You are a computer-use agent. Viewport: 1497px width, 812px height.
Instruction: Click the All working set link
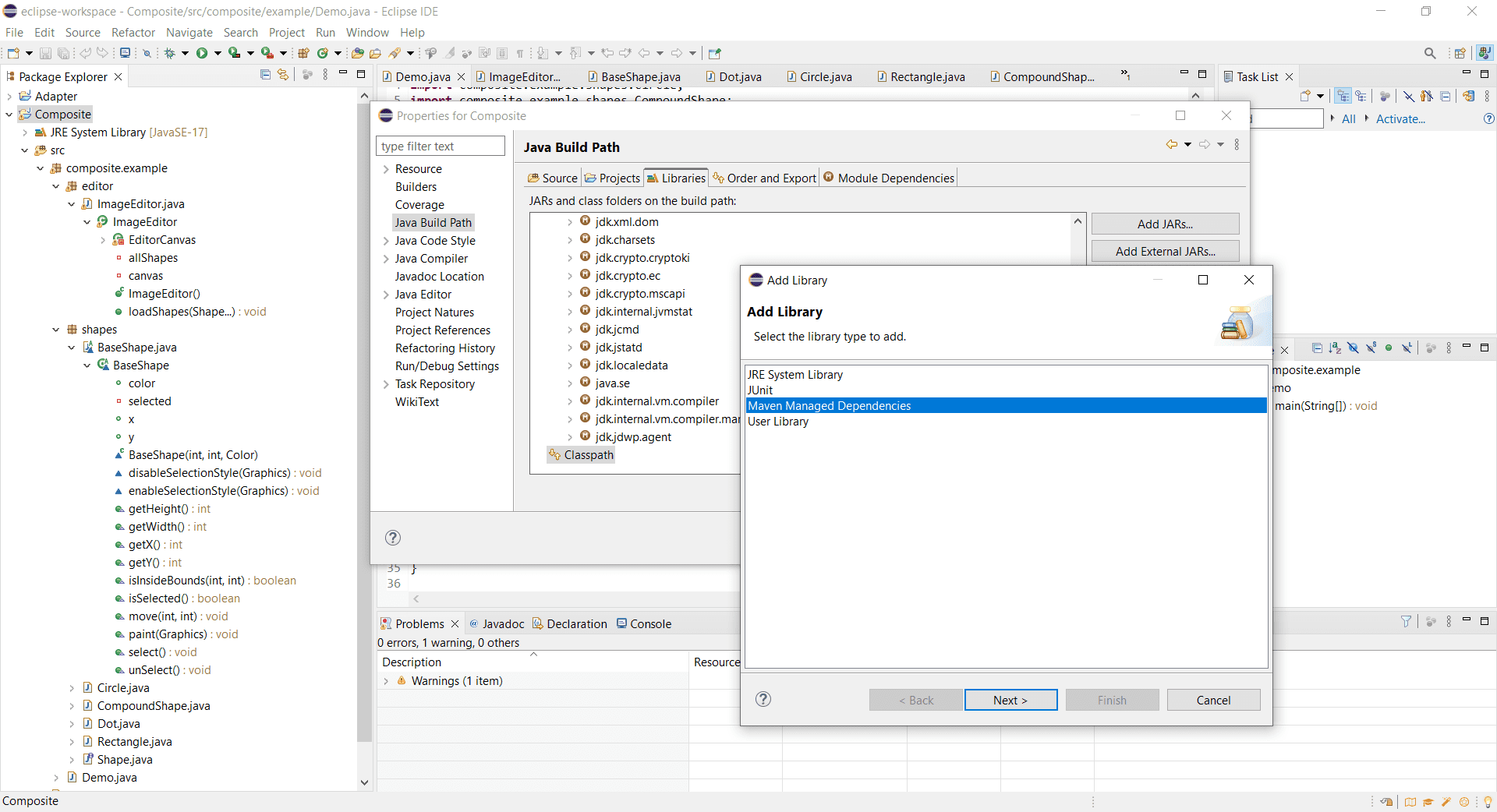[x=1349, y=119]
